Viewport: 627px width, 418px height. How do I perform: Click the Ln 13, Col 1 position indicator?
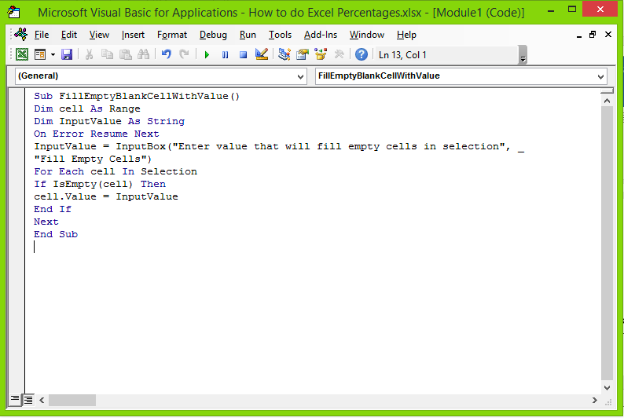pos(402,55)
